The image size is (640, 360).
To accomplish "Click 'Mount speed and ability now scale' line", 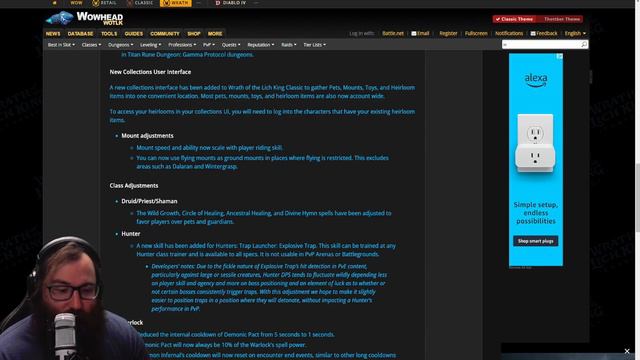I will [x=210, y=148].
